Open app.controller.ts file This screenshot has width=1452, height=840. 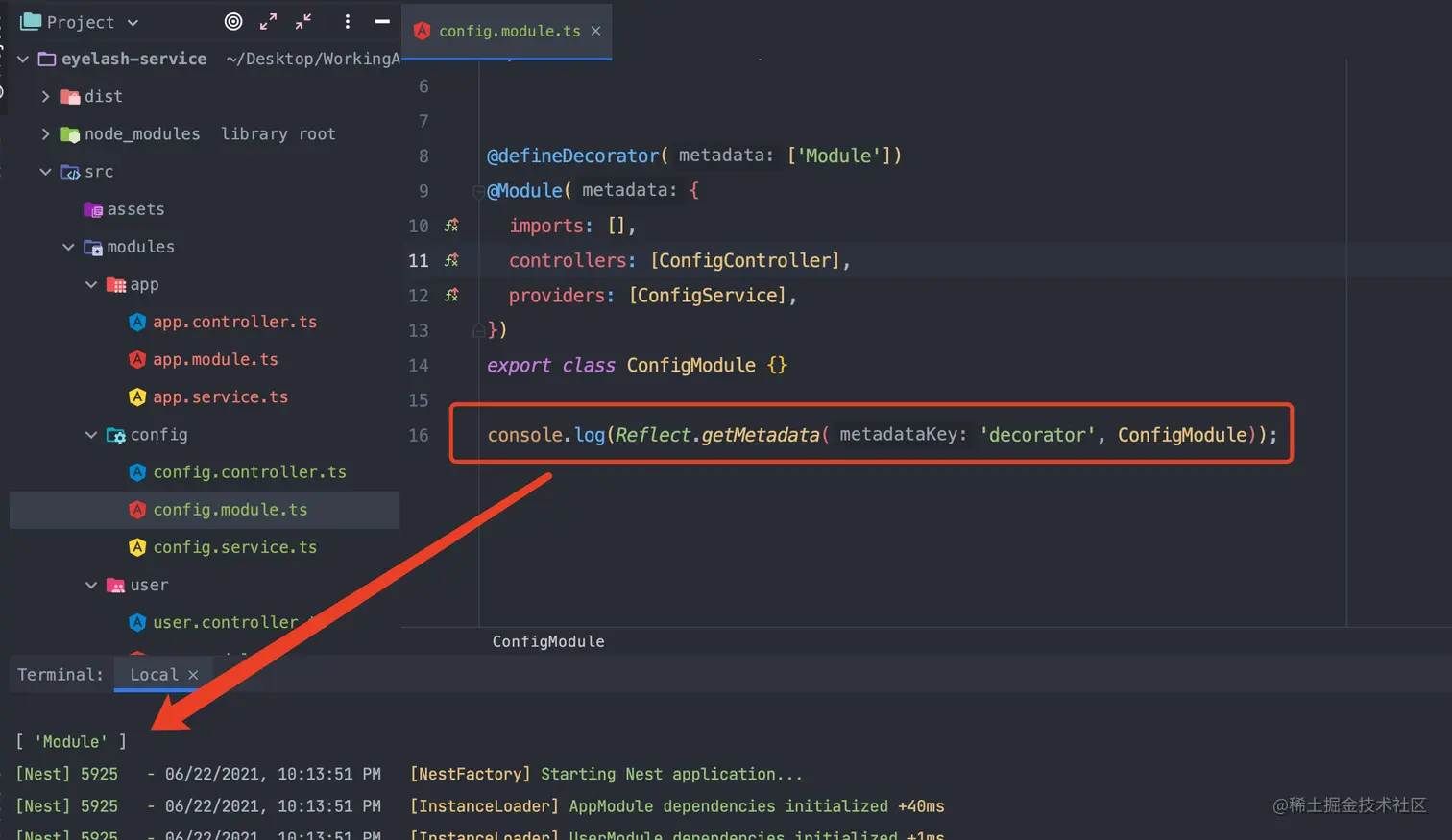tap(234, 322)
